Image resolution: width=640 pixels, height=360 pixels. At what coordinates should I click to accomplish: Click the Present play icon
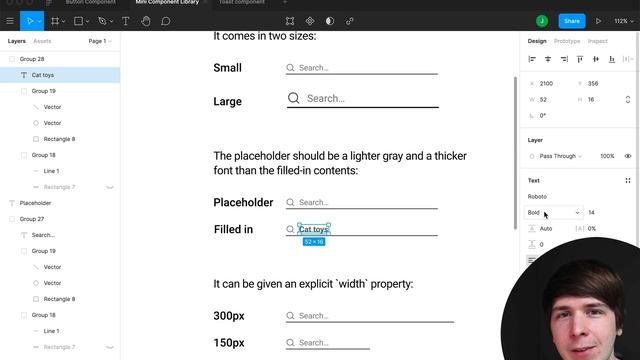(x=598, y=21)
